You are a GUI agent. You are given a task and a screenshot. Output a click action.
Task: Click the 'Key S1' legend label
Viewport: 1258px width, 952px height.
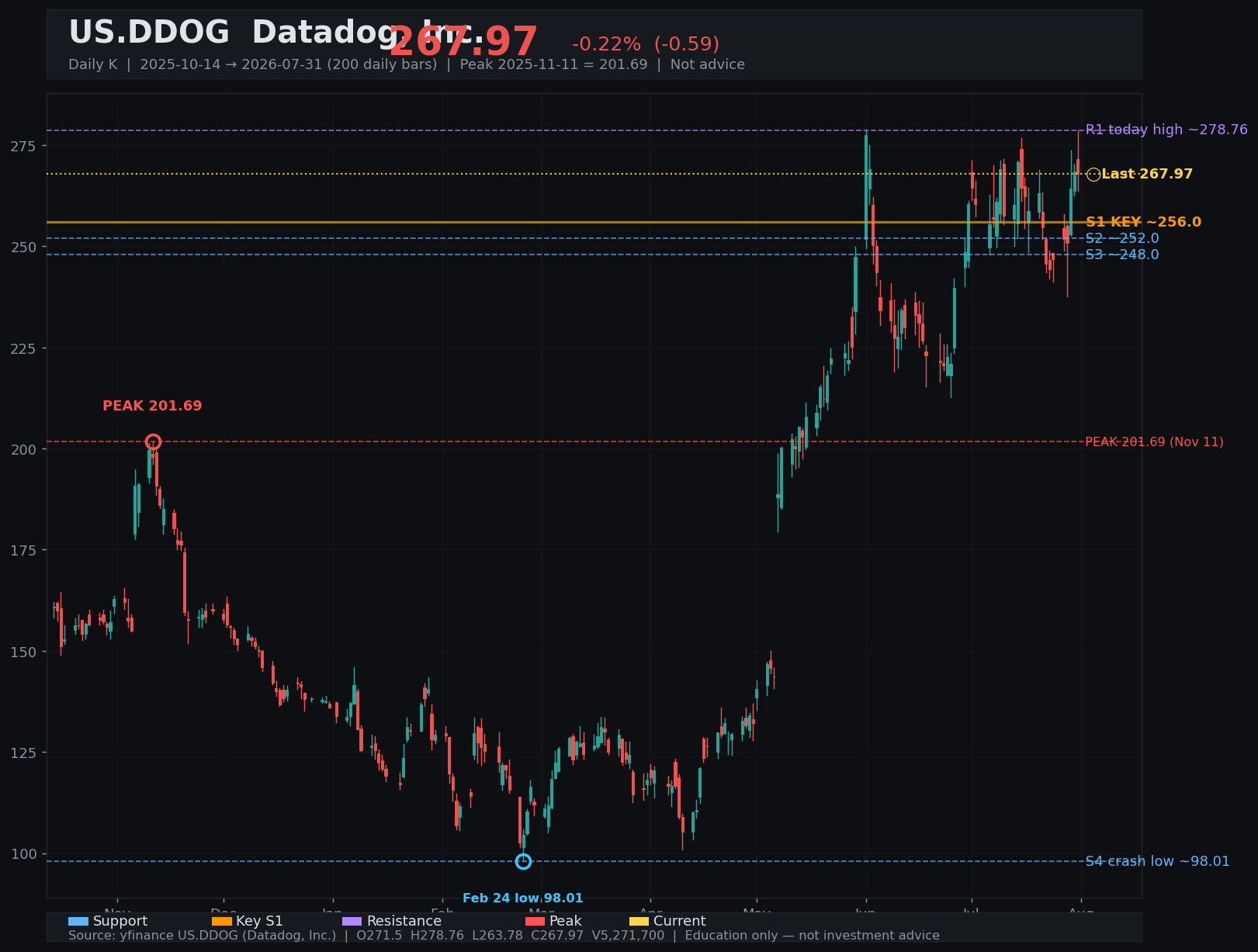(259, 922)
